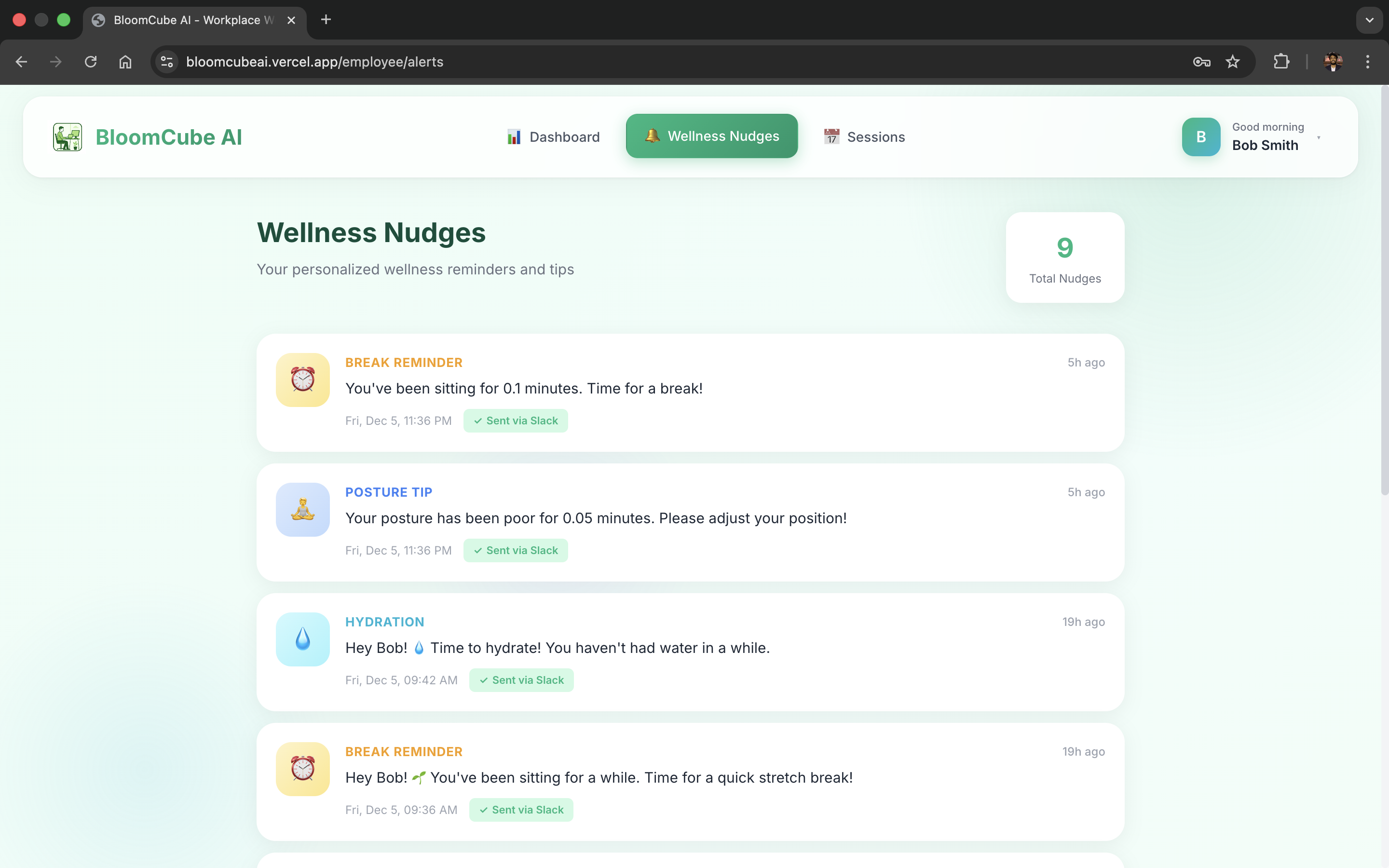Open Chrome's three-dot menu
The image size is (1389, 868).
(x=1367, y=62)
